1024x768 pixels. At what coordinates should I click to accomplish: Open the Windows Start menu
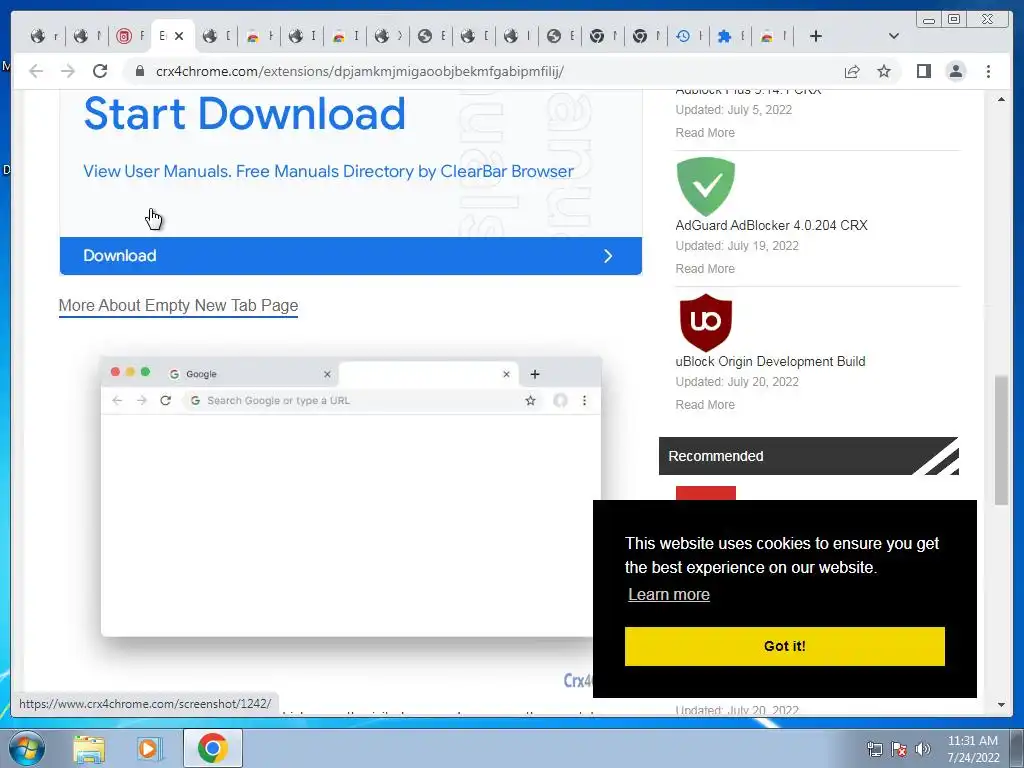coord(26,748)
